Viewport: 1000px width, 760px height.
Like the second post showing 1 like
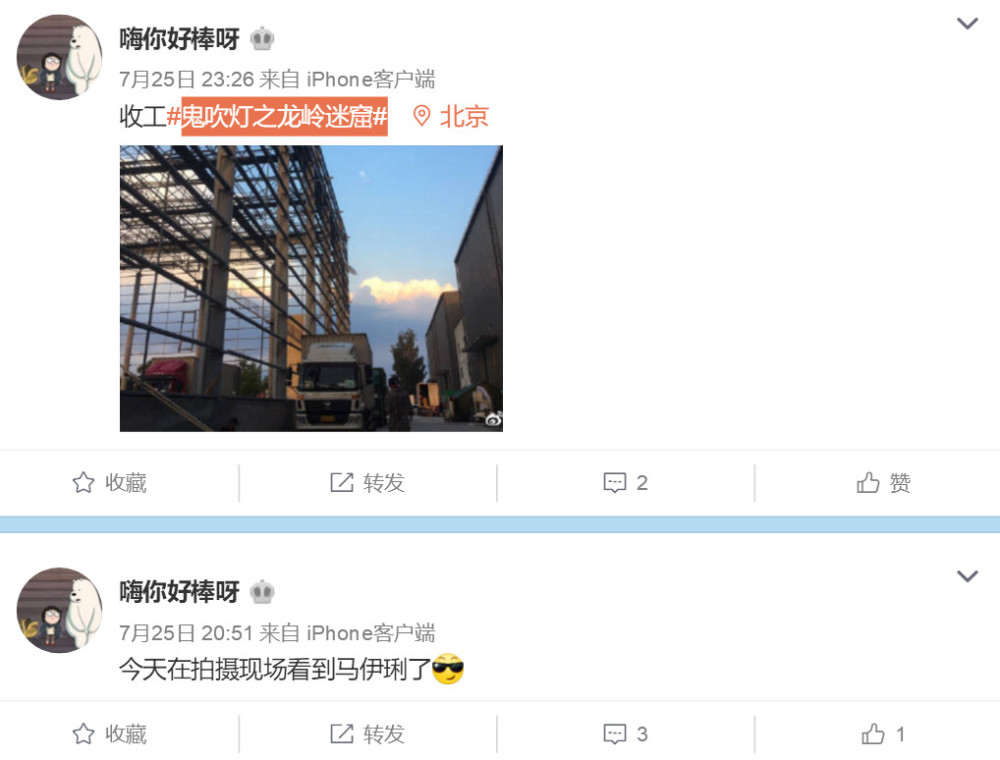click(x=883, y=734)
